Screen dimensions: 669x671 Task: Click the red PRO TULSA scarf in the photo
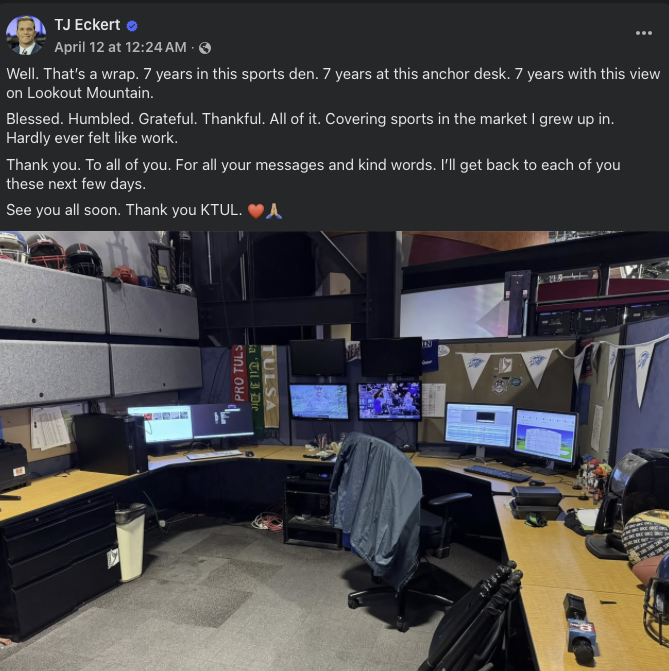(239, 373)
